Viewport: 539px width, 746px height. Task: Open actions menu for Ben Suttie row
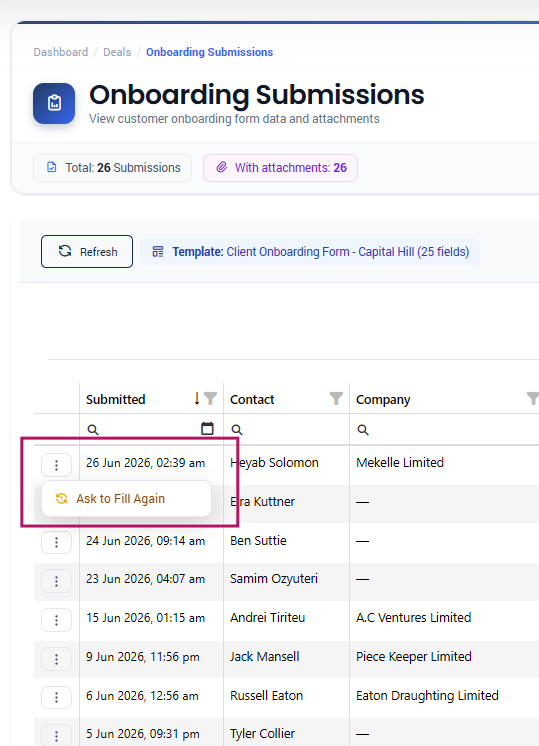[x=56, y=542]
